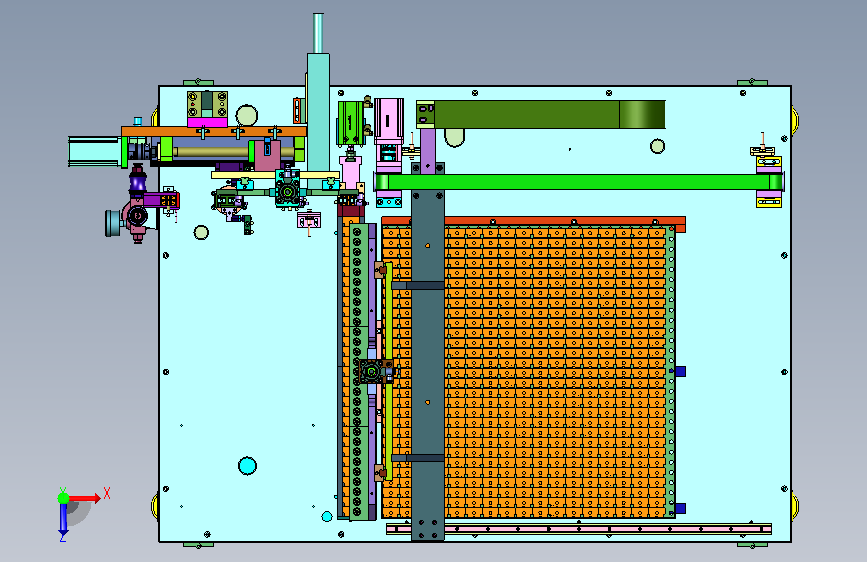This screenshot has width=867, height=562.
Task: Pick the magenta block under the top-left bracket
Action: click(207, 122)
